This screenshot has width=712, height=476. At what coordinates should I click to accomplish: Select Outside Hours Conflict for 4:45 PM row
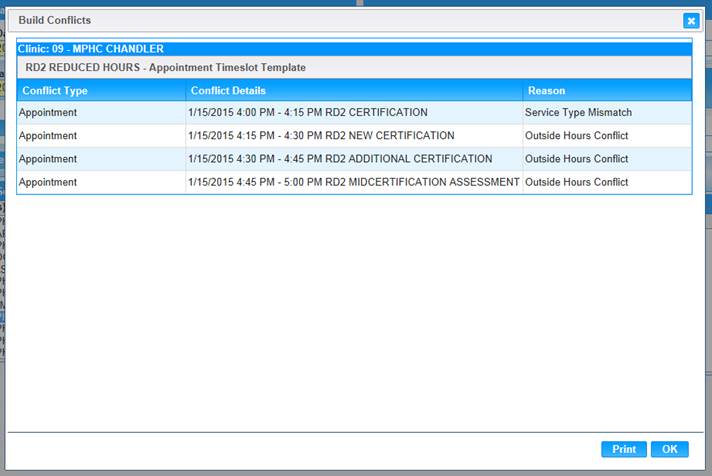[x=608, y=182]
